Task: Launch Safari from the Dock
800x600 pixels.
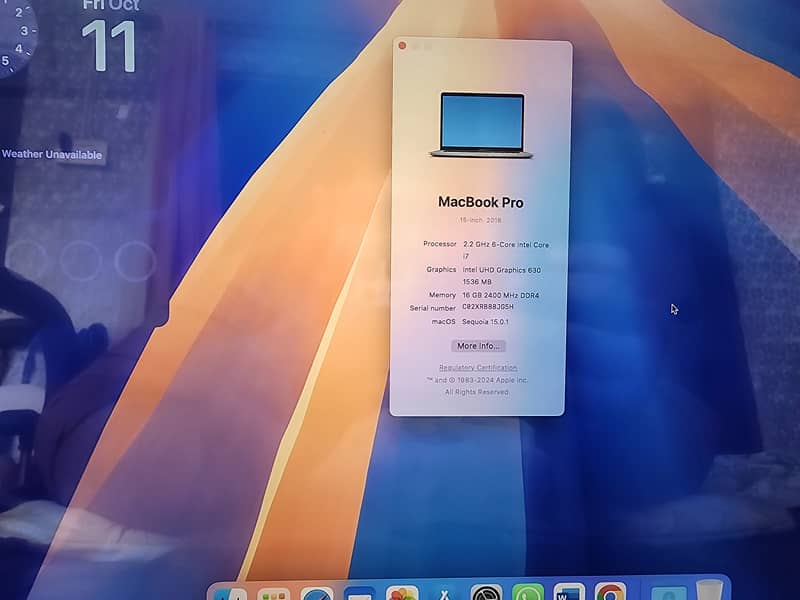Action: click(x=316, y=593)
